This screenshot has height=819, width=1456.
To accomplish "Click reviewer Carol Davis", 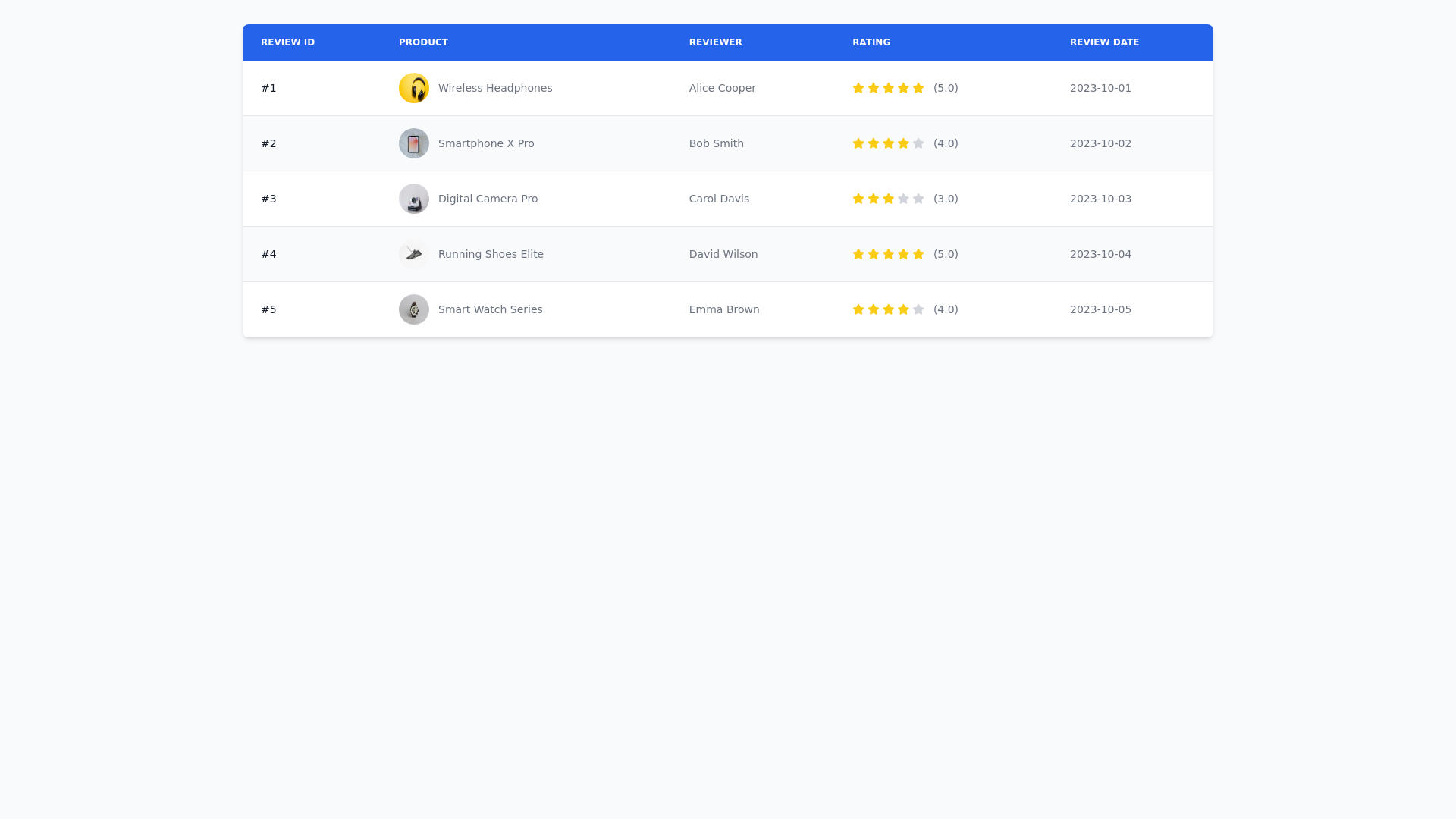I will coord(719,199).
